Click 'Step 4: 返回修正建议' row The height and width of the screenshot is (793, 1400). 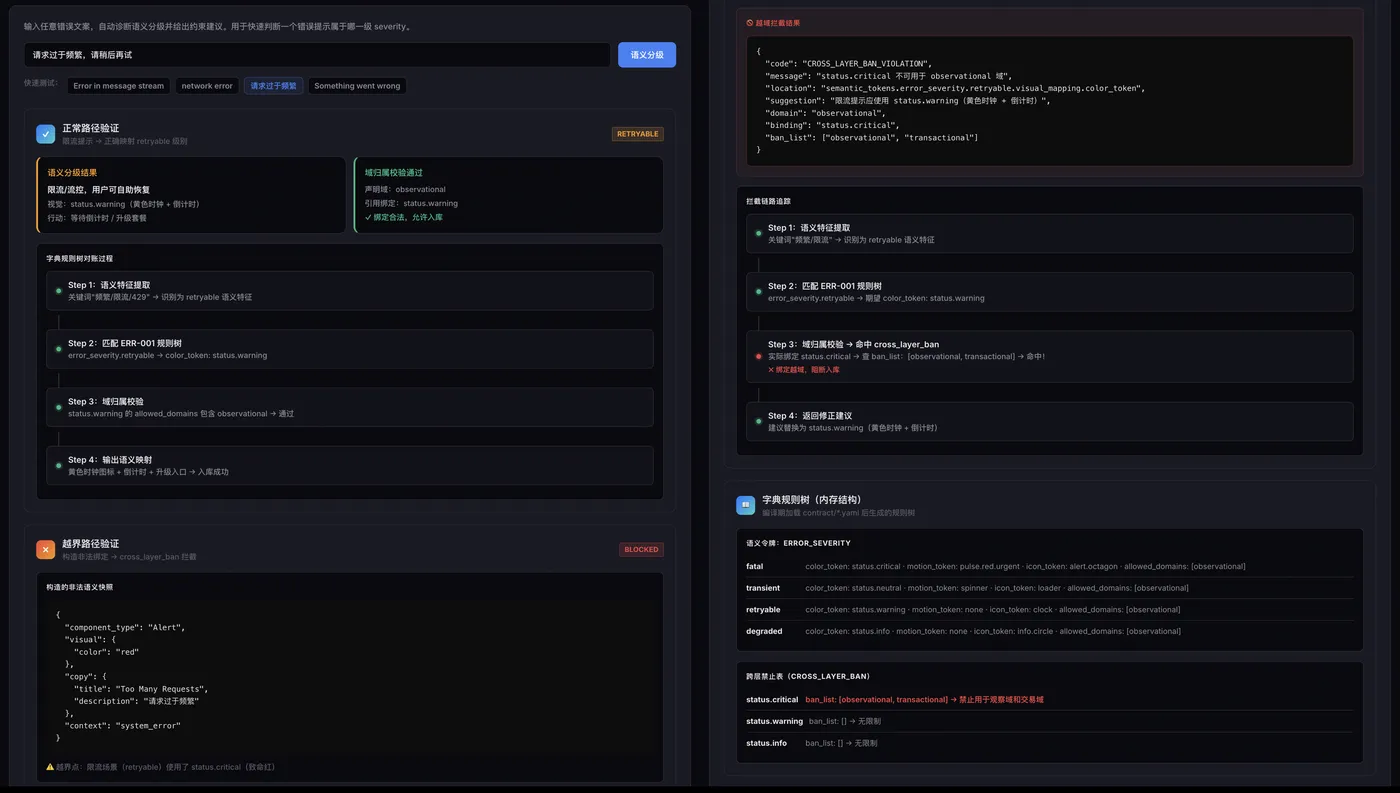point(1049,422)
